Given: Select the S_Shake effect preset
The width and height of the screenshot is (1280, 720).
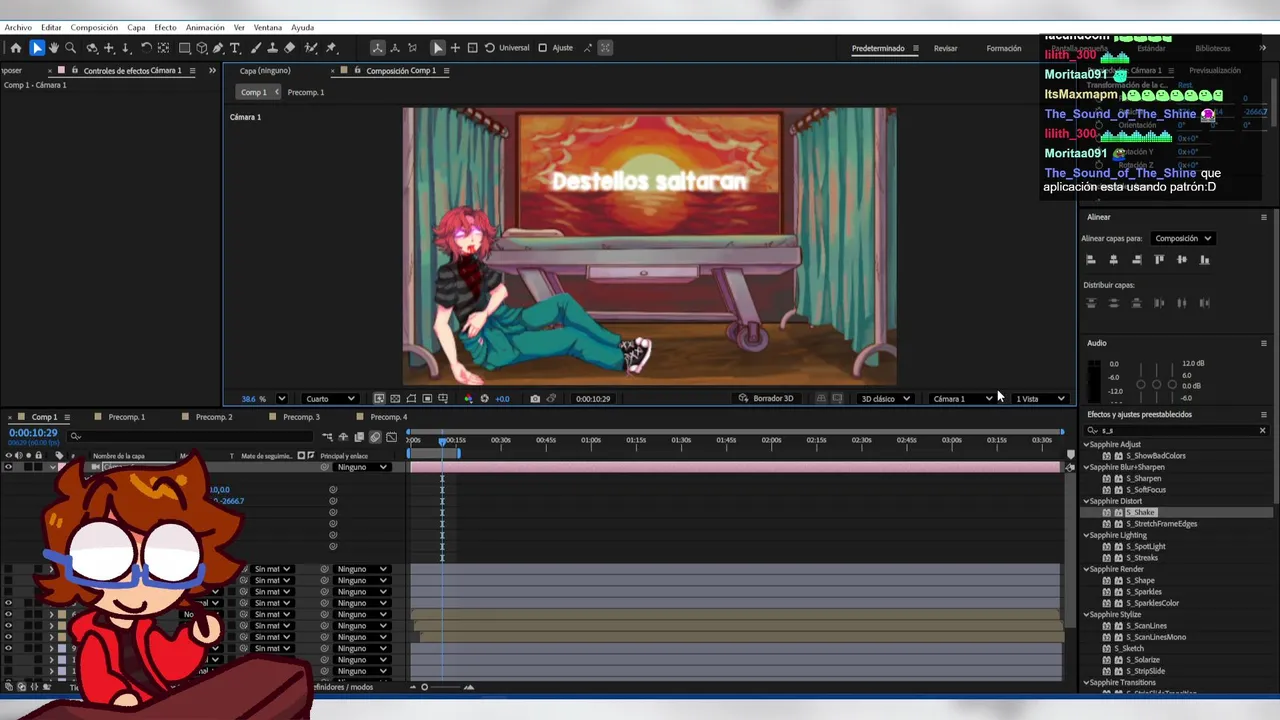Looking at the screenshot, I should tap(1140, 512).
